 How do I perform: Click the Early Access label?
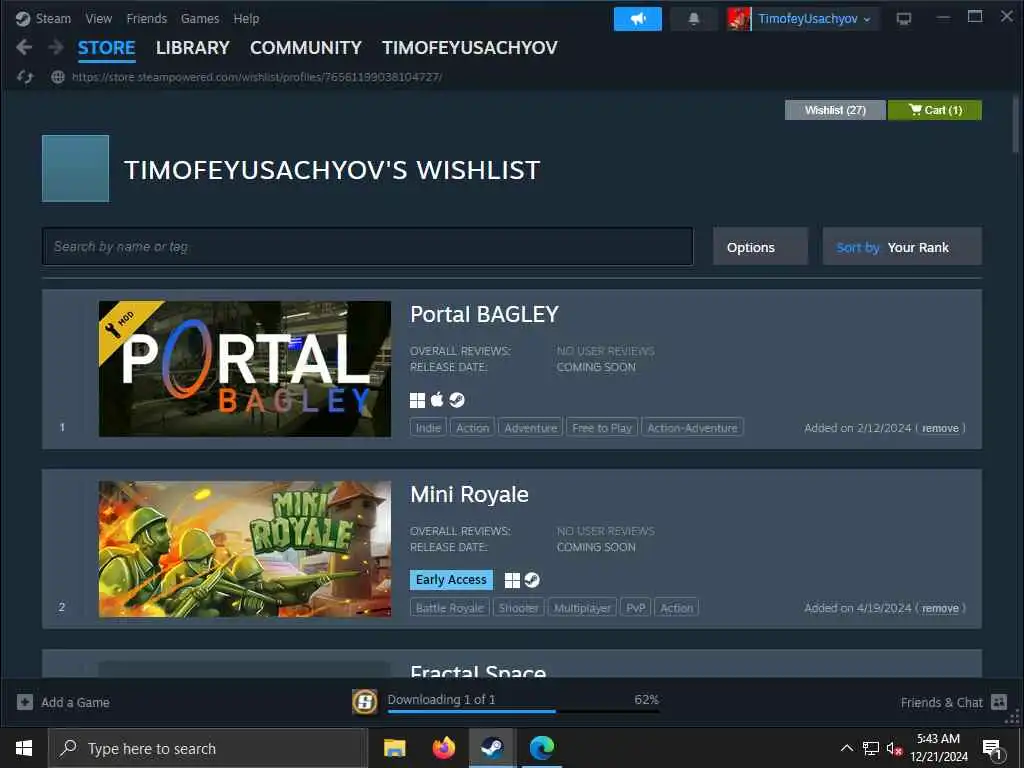coord(451,580)
